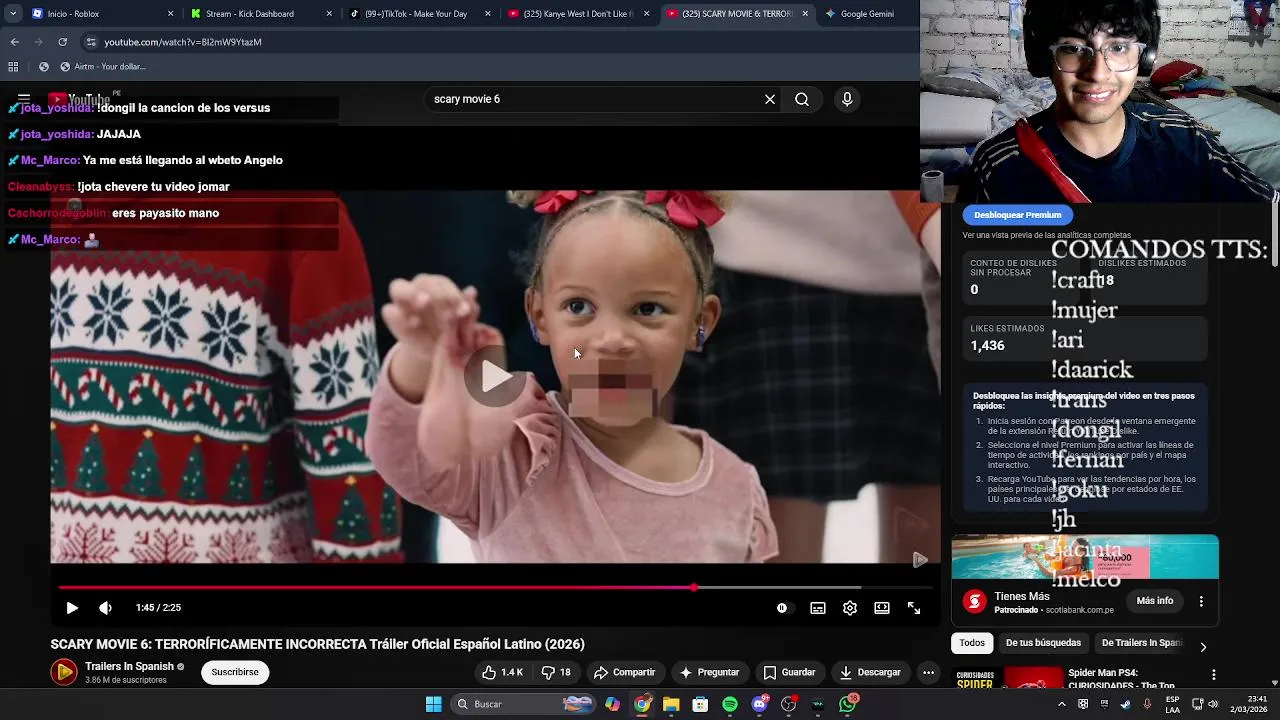Open the player settings gear
This screenshot has width=1280, height=720.
(x=850, y=608)
